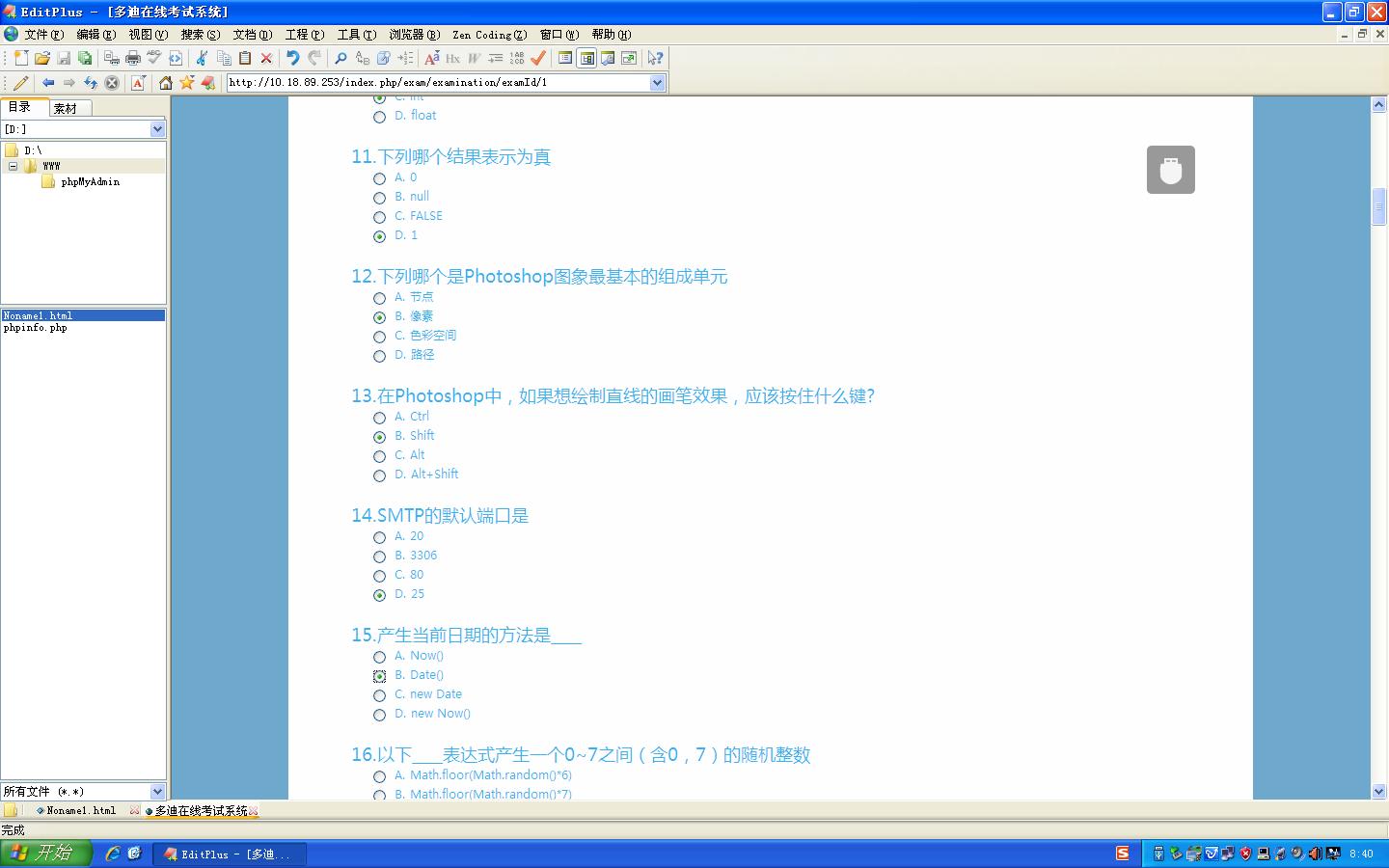1389x868 pixels.
Task: Click the Open file folder icon
Action: click(42, 58)
